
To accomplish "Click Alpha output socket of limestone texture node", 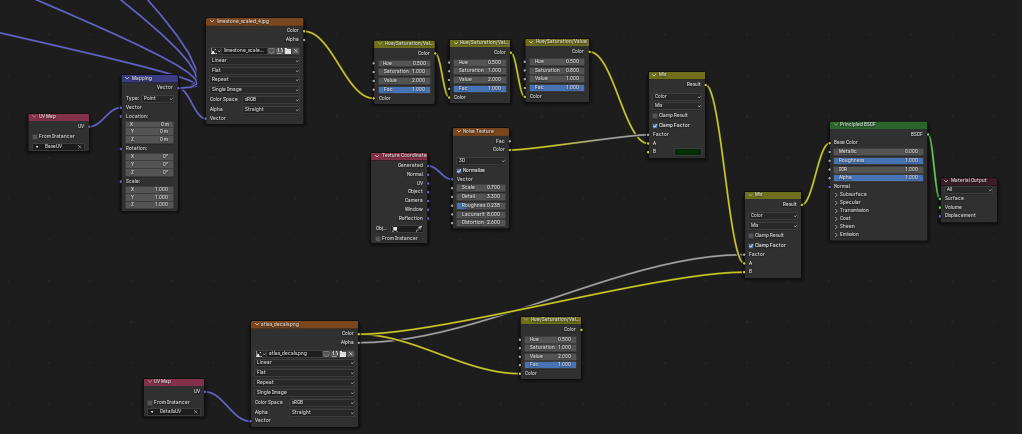I will point(304,39).
